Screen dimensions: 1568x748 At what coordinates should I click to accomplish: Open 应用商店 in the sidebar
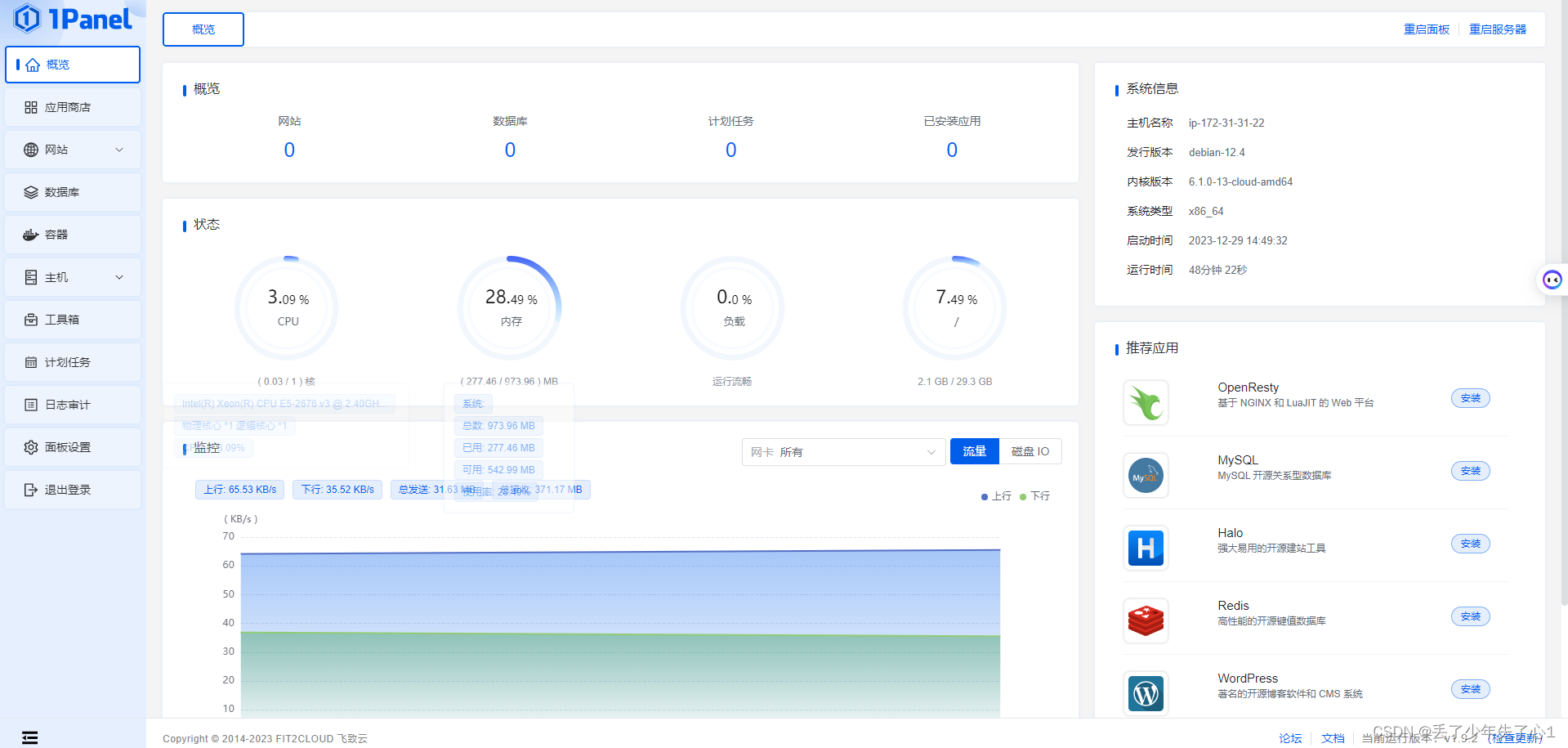click(x=73, y=108)
